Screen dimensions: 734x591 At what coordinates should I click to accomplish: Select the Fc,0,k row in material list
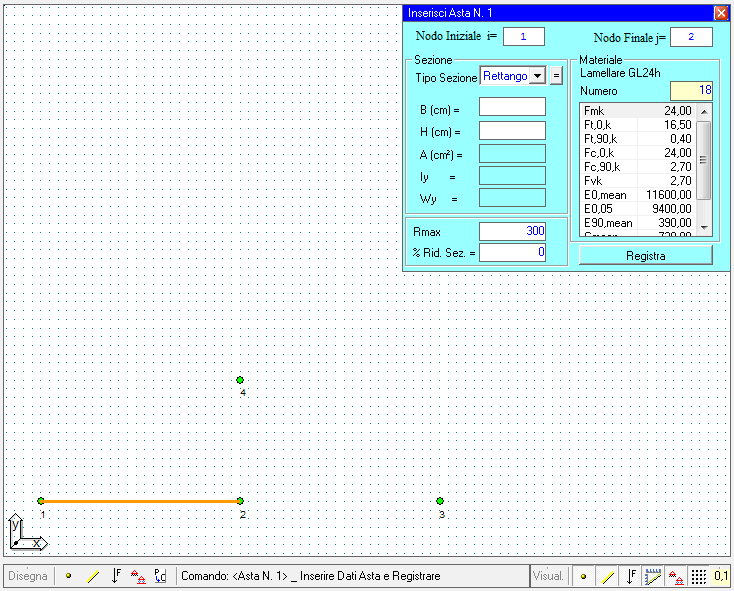click(638, 153)
